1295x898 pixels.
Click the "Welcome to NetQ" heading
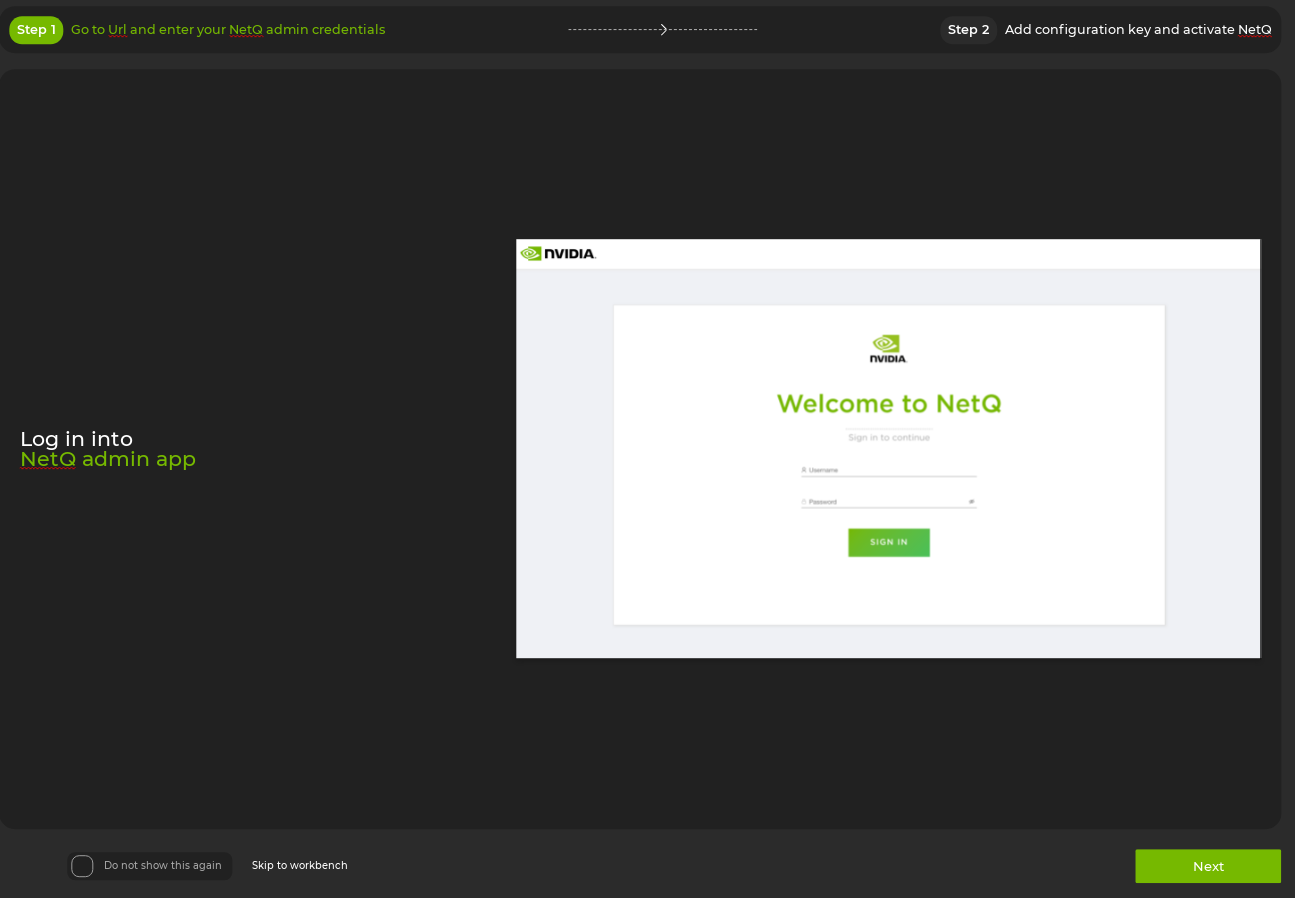click(889, 404)
